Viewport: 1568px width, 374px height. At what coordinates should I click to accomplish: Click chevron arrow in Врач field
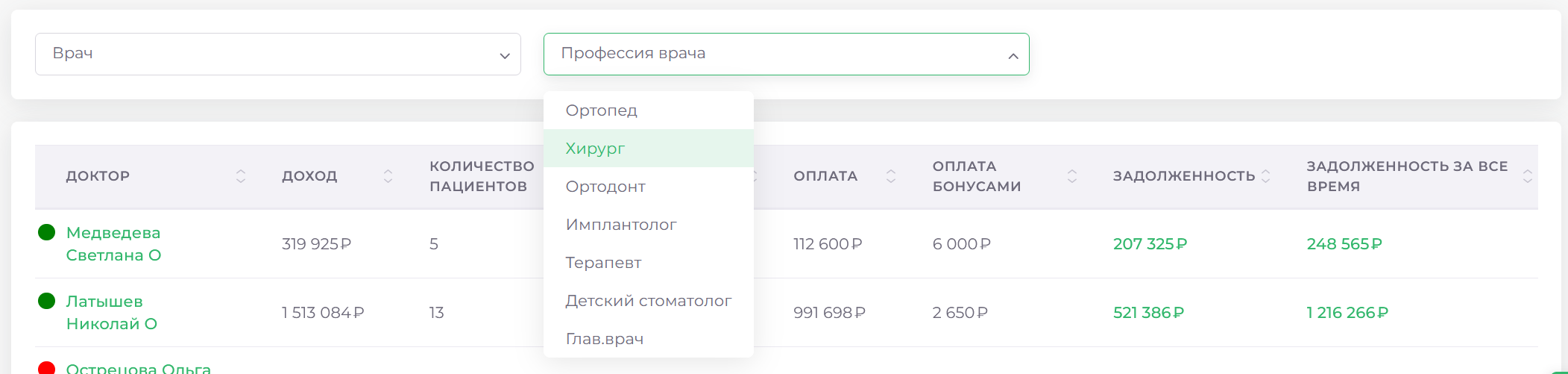coord(504,55)
